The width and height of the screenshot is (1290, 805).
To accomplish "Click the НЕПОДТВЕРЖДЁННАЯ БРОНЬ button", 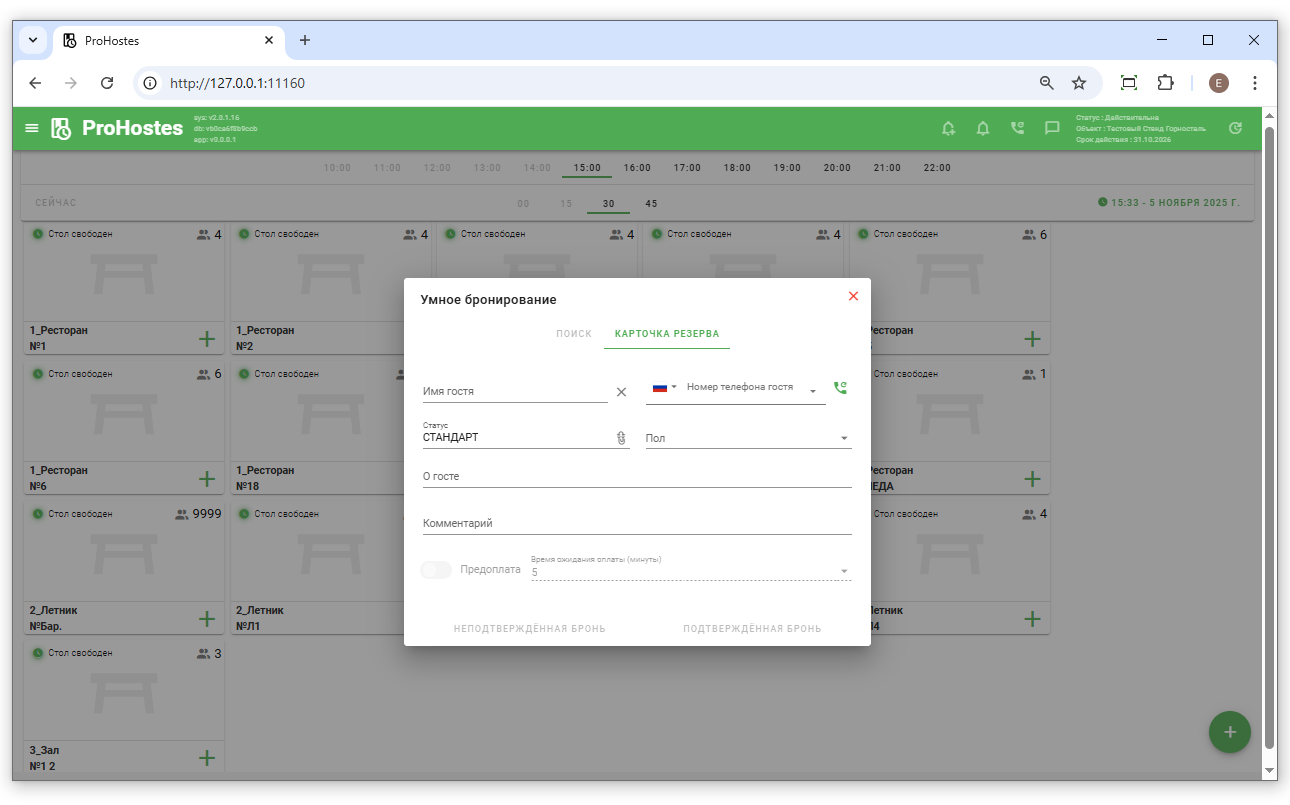I will [x=529, y=629].
